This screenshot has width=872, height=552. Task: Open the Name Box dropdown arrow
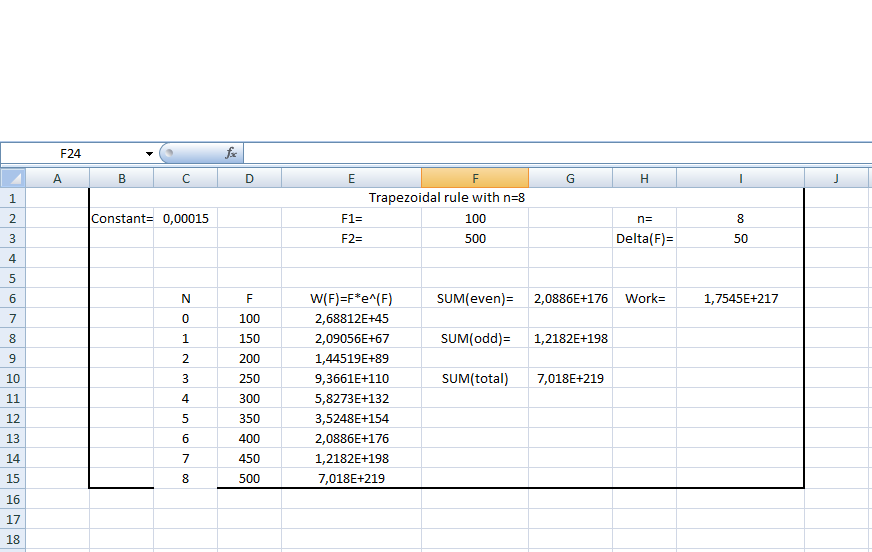[x=149, y=153]
